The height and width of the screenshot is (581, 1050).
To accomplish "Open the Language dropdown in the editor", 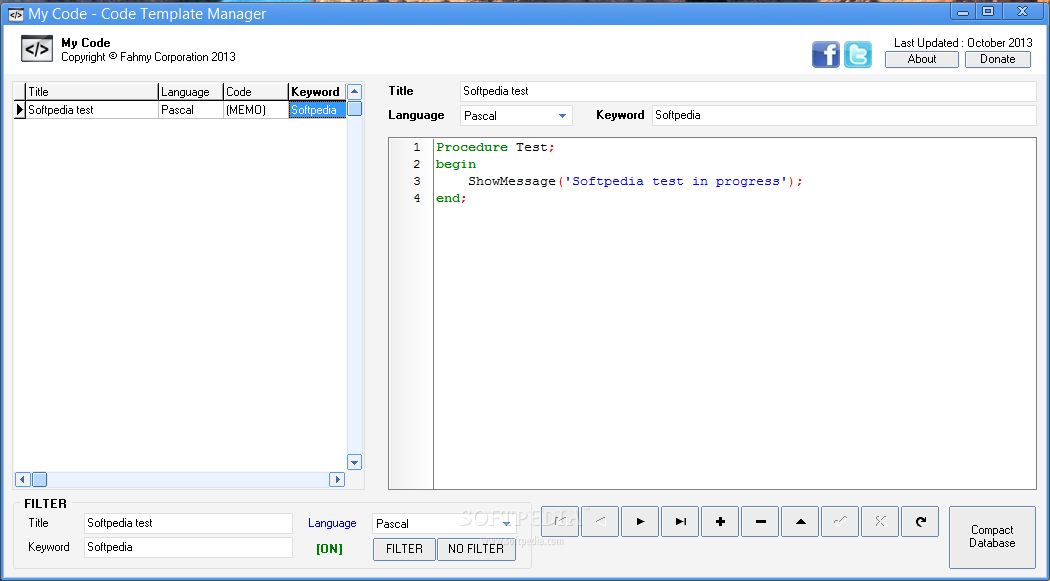I will click(x=562, y=116).
